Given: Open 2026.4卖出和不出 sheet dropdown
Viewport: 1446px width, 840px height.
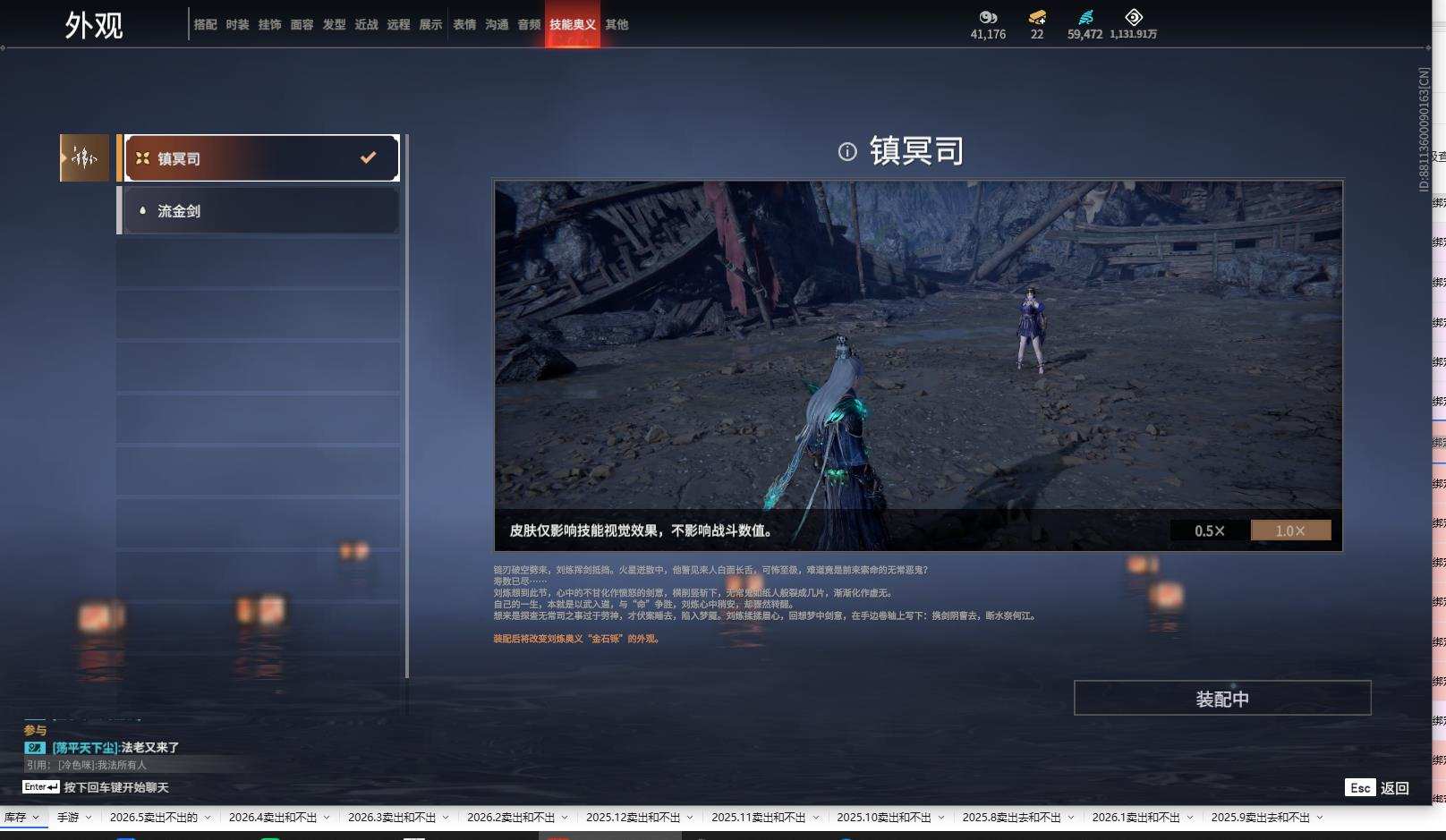Looking at the screenshot, I should click(327, 818).
